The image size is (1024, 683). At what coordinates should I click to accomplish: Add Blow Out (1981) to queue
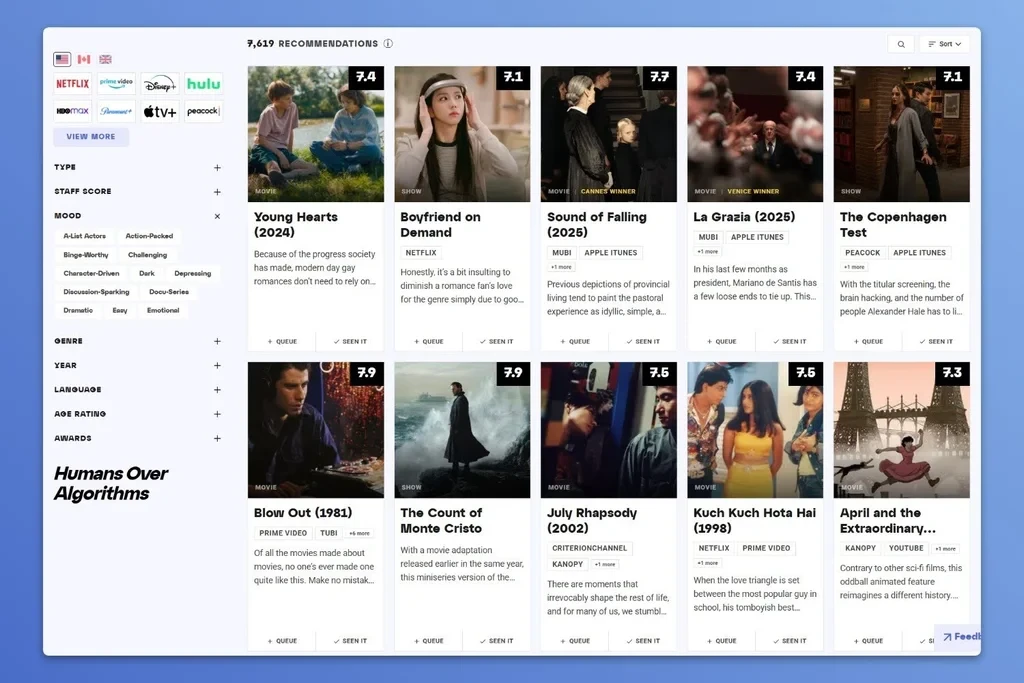pyautogui.click(x=282, y=641)
